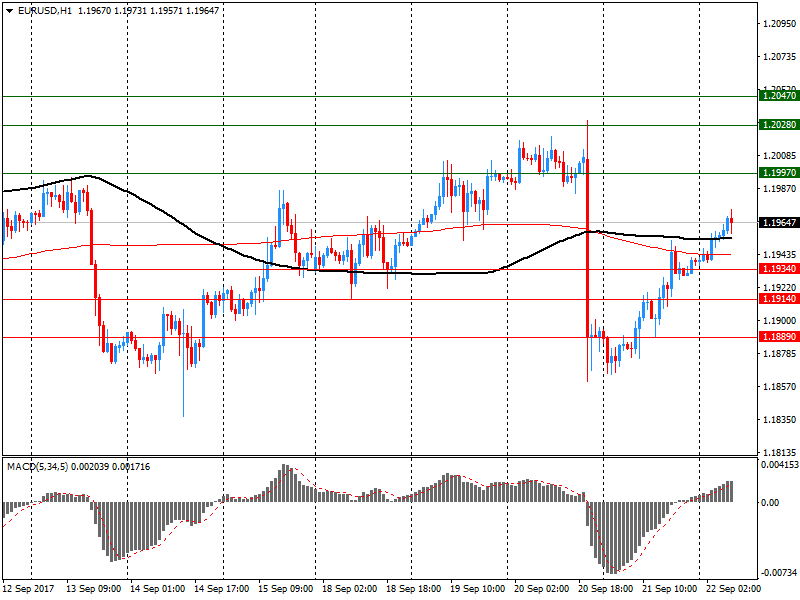This screenshot has height=600, width=800.
Task: Click the 14 Sep 17:00 time axis label
Action: point(222,589)
